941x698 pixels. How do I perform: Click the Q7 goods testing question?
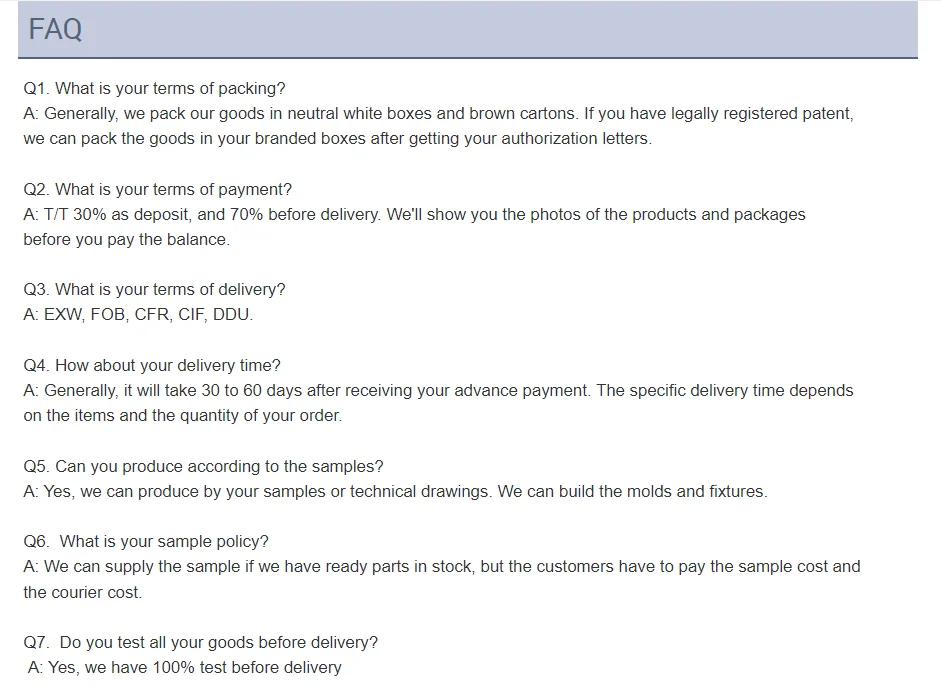click(x=201, y=642)
